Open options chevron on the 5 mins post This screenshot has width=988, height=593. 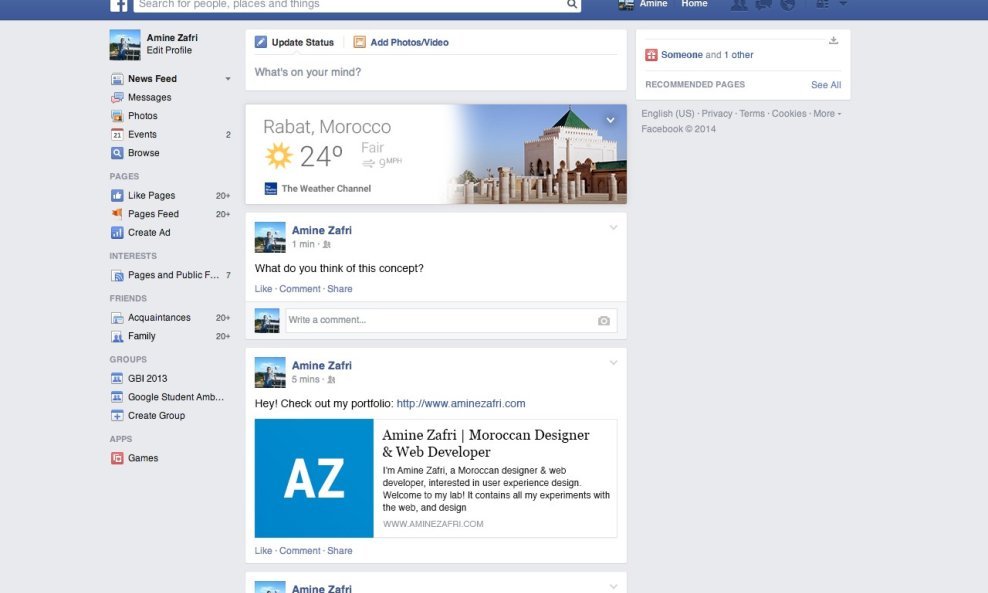tap(613, 362)
